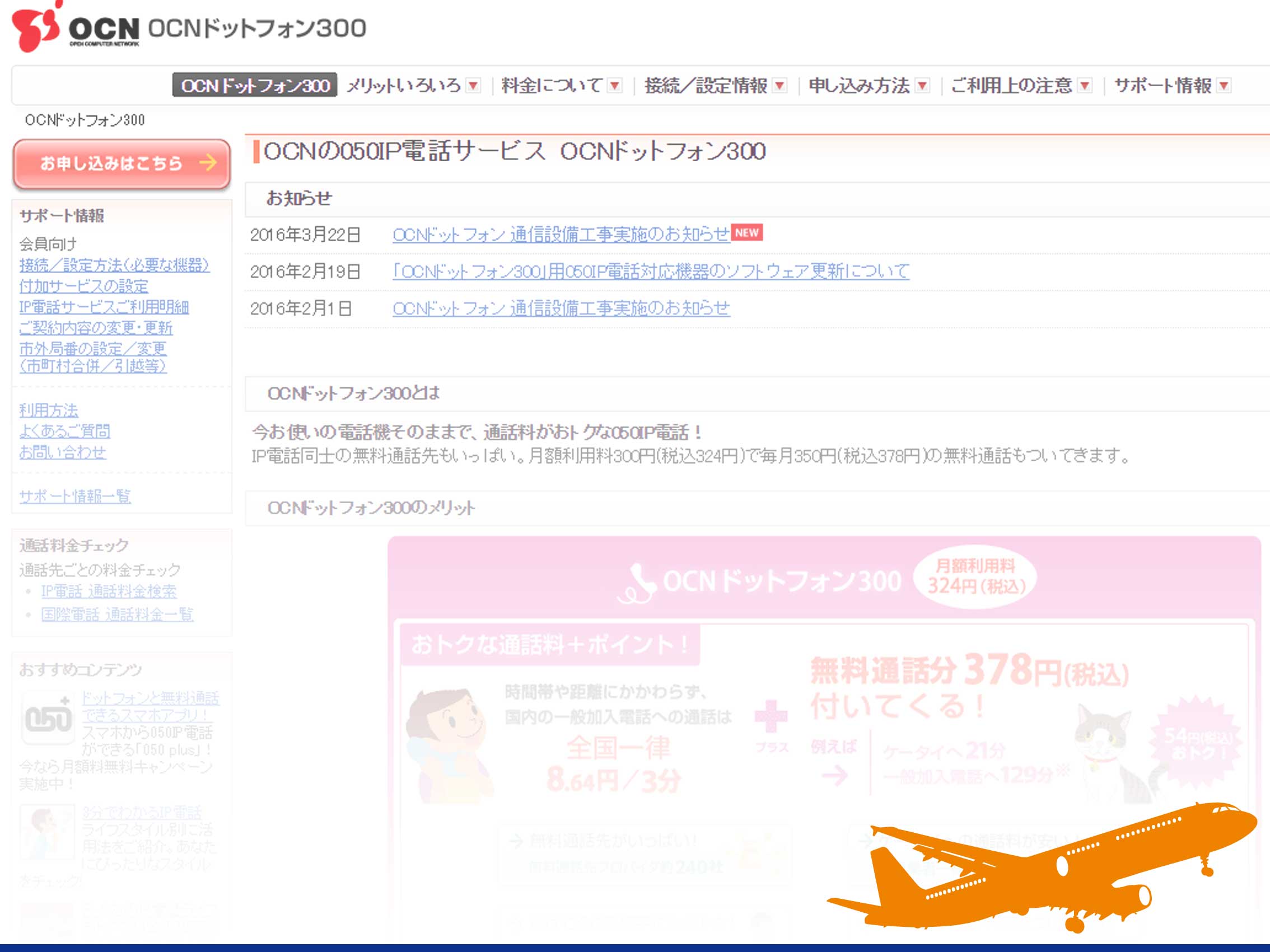1270x952 pixels.
Task: Open the 3分でわかるIP電話 link
Action: (142, 813)
